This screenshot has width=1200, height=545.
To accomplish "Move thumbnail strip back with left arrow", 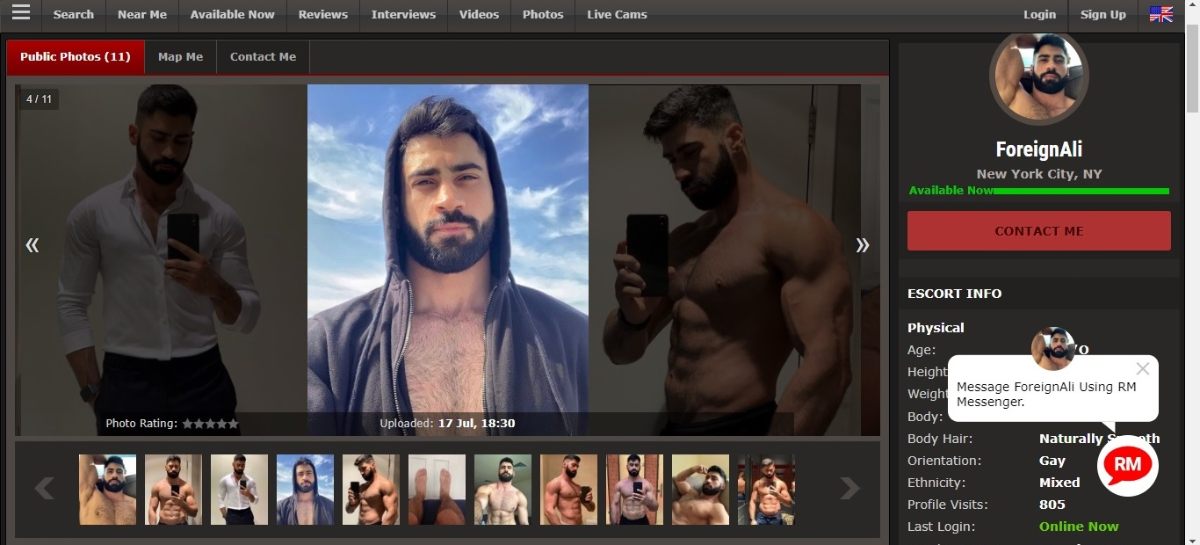I will tap(45, 488).
